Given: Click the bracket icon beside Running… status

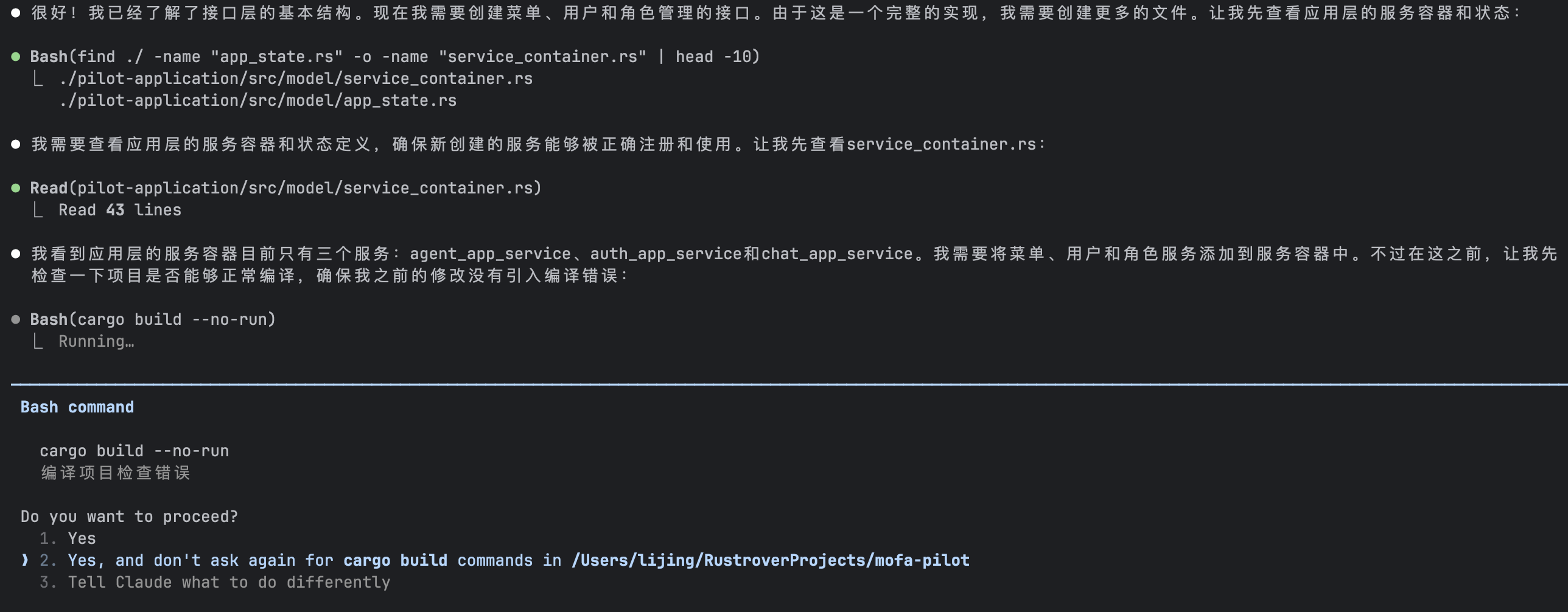Looking at the screenshot, I should point(38,342).
